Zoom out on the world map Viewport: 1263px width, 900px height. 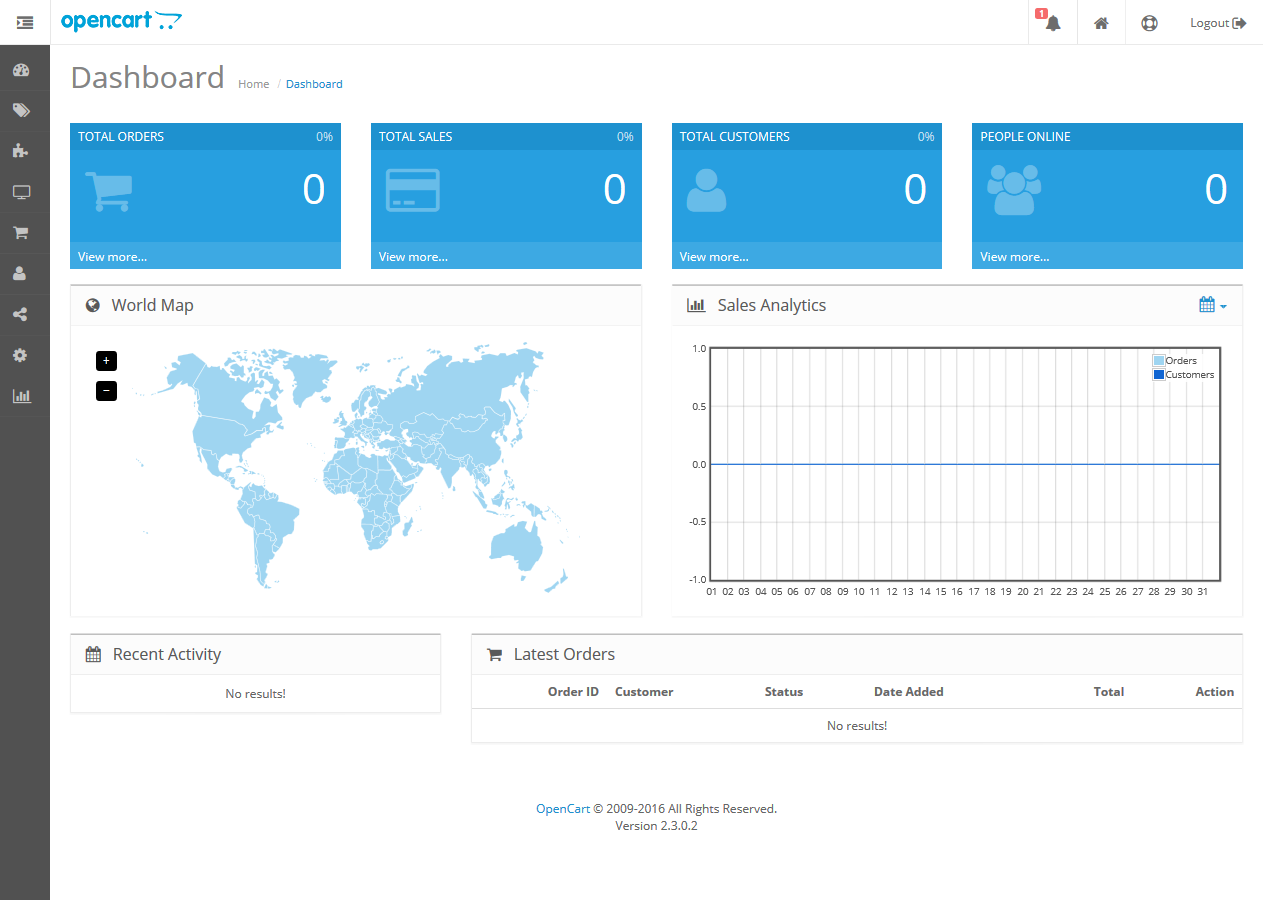(106, 391)
